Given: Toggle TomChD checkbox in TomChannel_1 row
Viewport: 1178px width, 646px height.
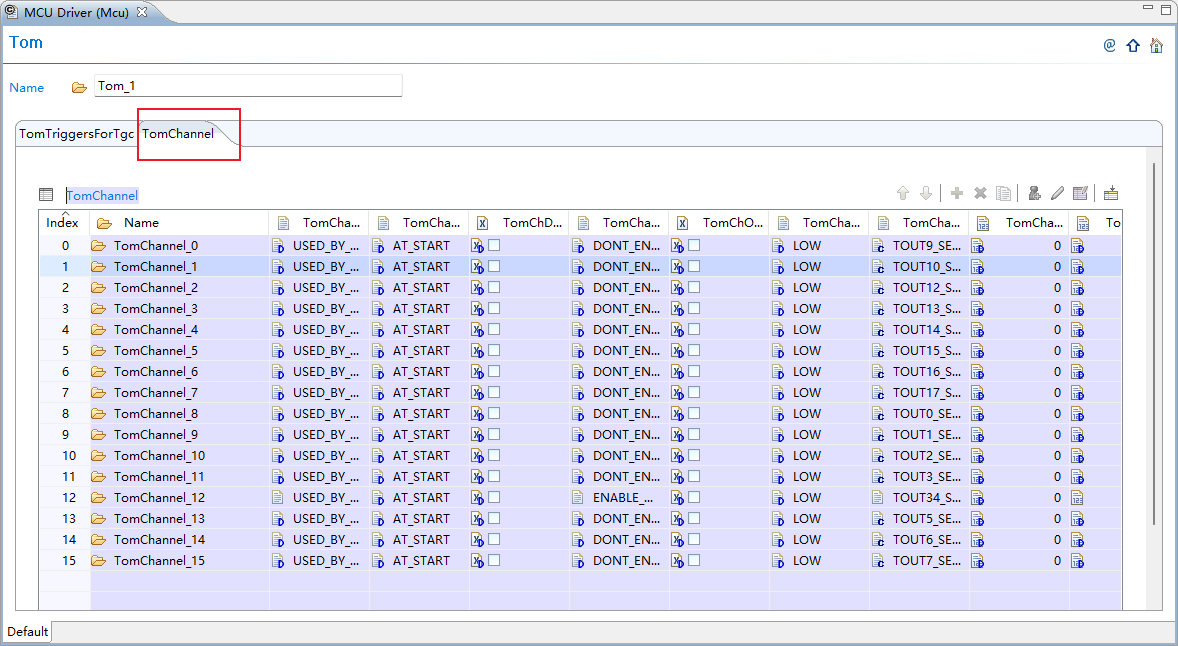Looking at the screenshot, I should point(494,266).
